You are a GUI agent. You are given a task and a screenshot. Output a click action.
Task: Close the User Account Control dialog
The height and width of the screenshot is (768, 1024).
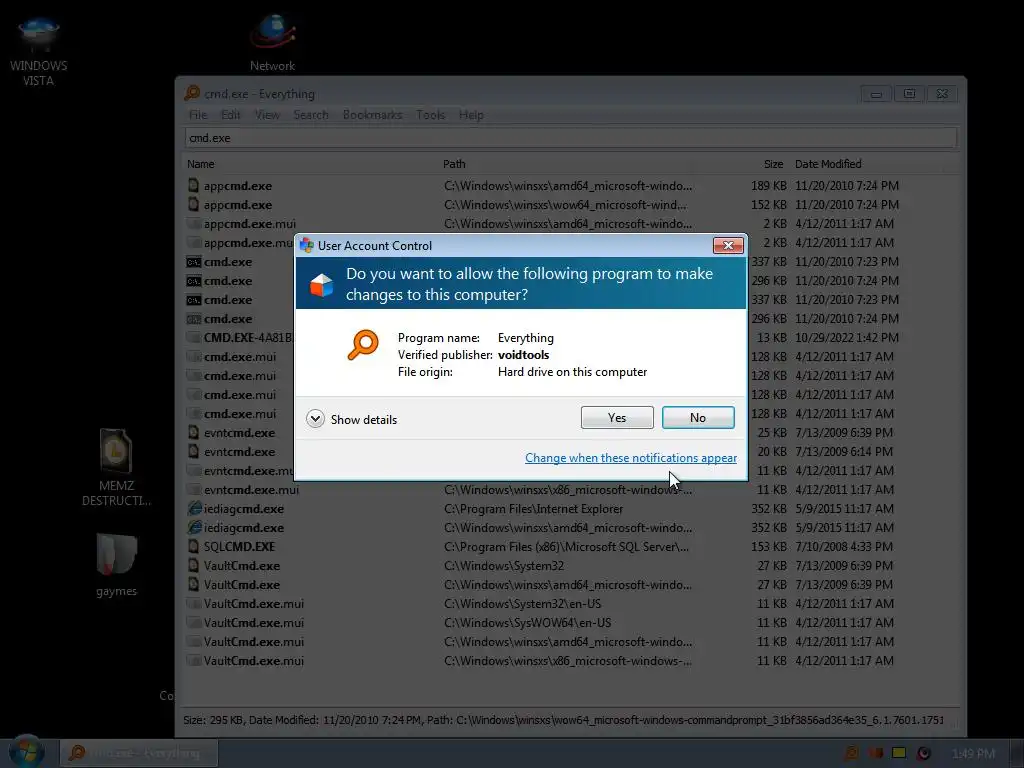pos(728,246)
